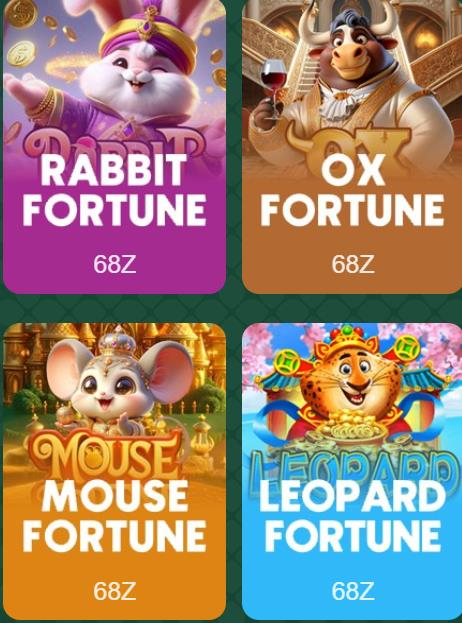Click the red wine glass held by ox
Image resolution: width=462 pixels, height=623 pixels.
(273, 88)
